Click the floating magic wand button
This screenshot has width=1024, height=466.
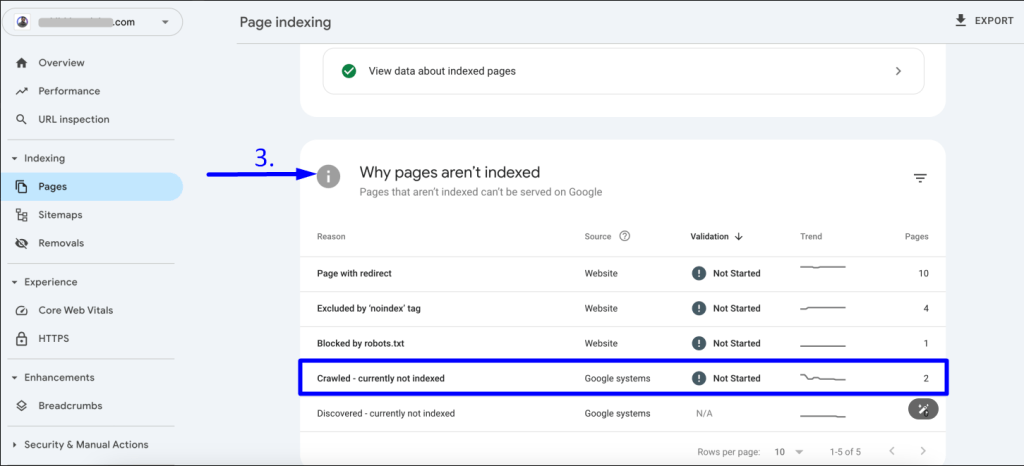click(923, 409)
